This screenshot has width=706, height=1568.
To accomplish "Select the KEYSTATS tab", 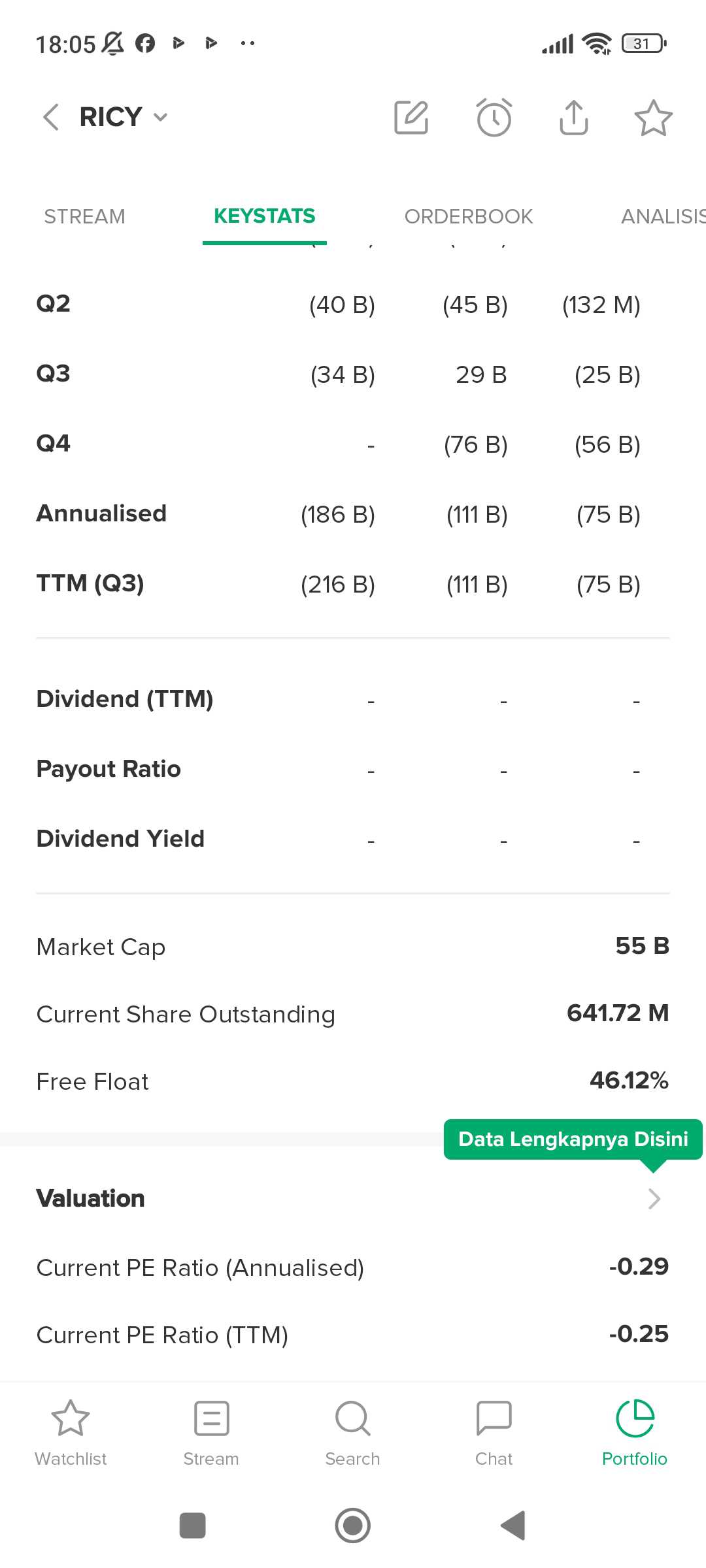I will click(x=264, y=216).
